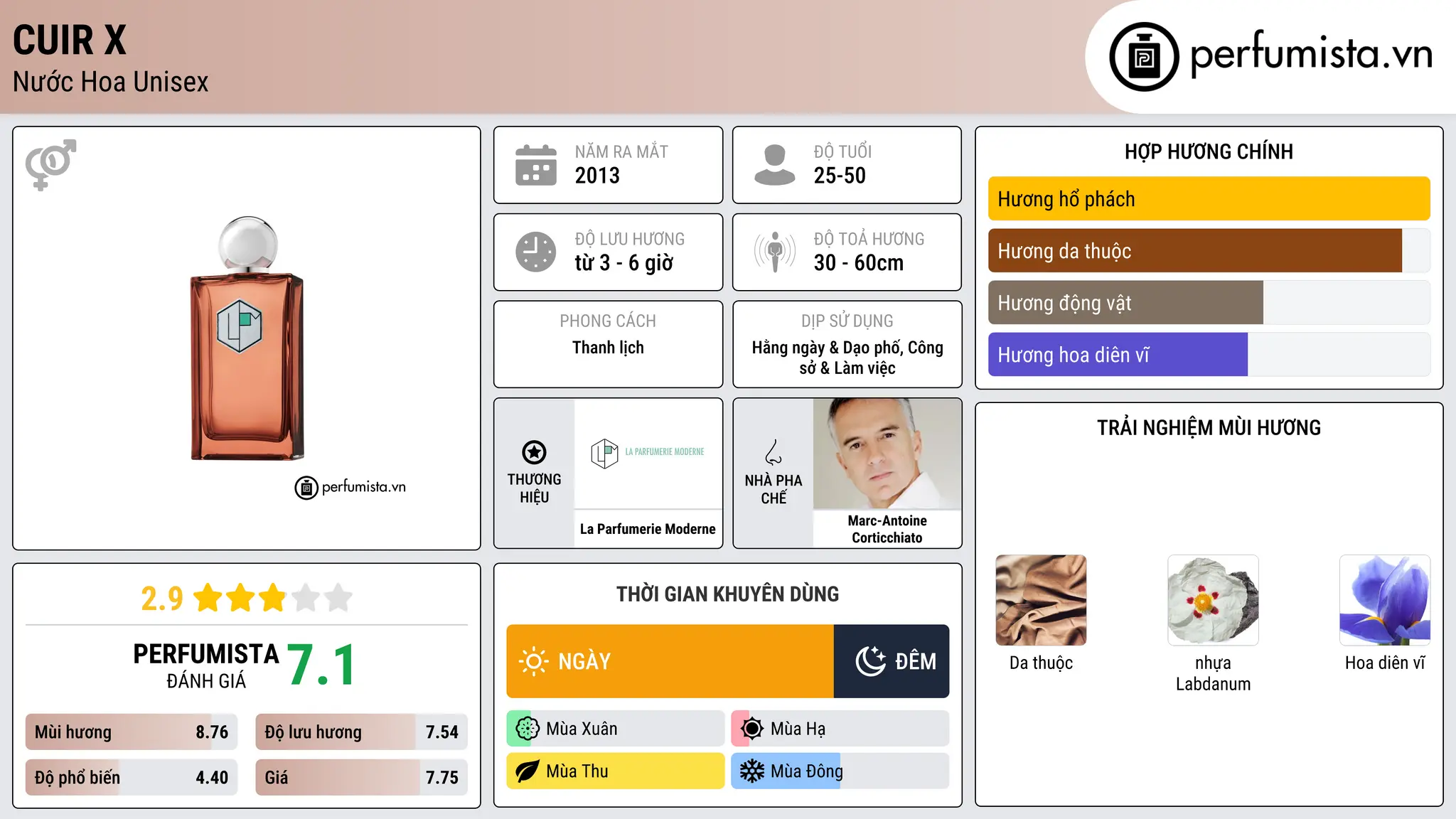Screen dimensions: 1456x819
Task: Click the star badge brand icon
Action: tap(534, 452)
